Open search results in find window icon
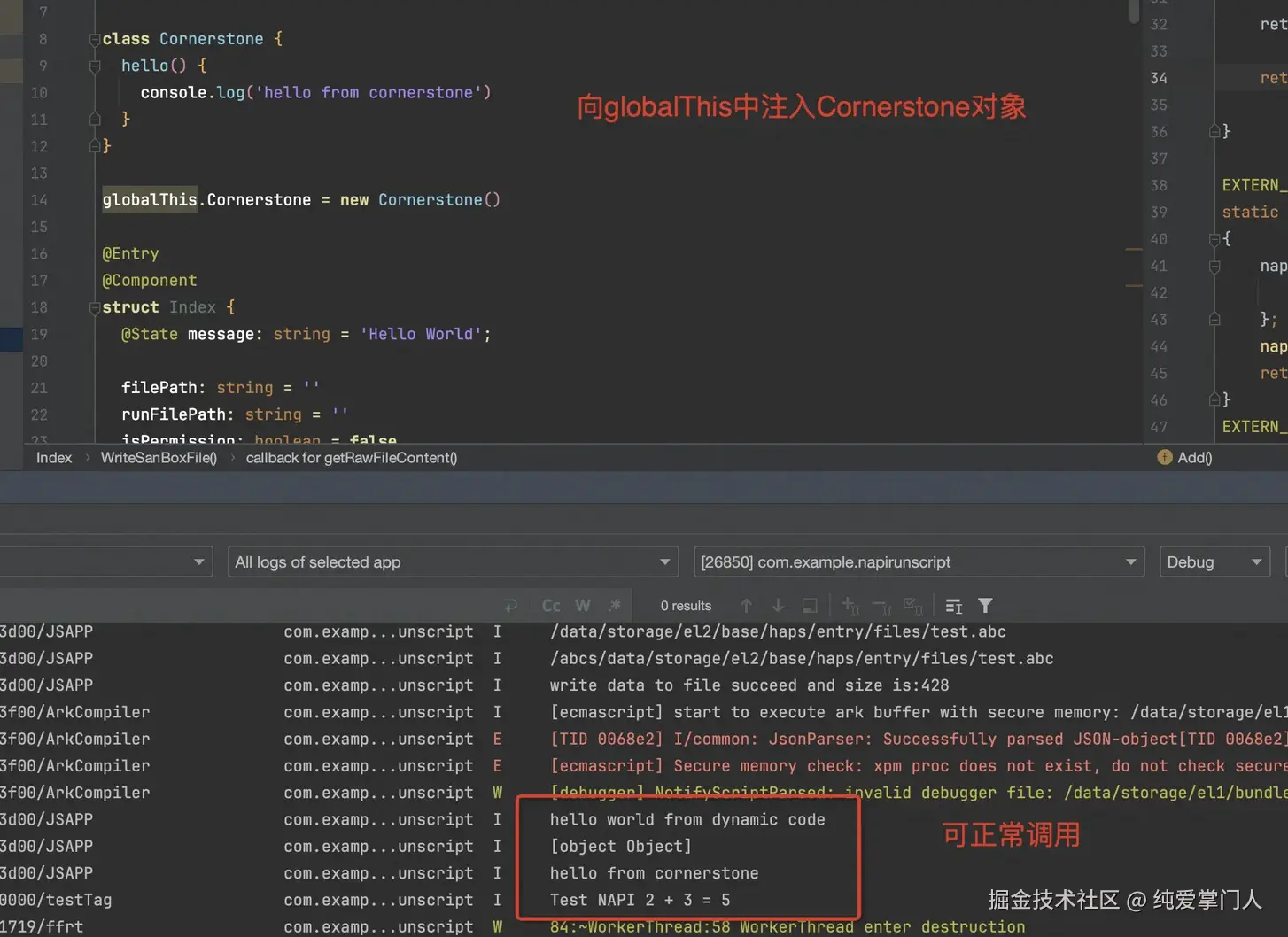The width and height of the screenshot is (1288, 937). point(810,606)
